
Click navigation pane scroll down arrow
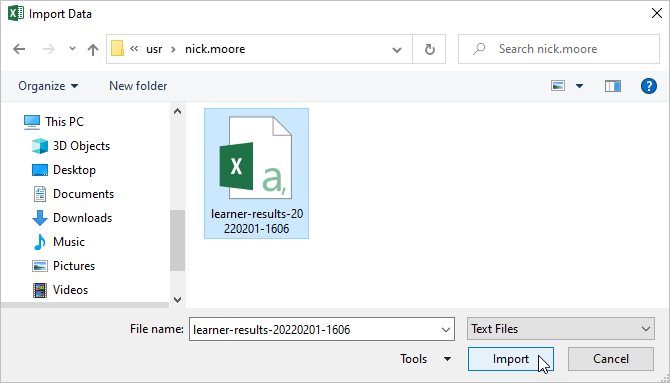pyautogui.click(x=177, y=300)
